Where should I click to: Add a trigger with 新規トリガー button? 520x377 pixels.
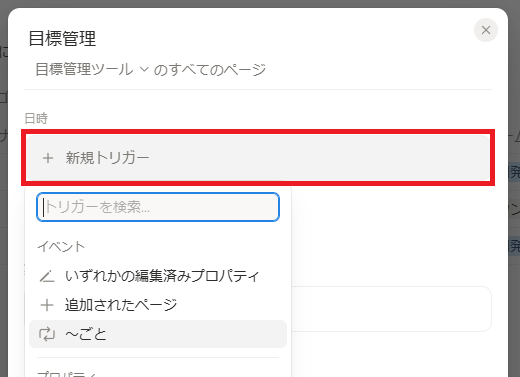pyautogui.click(x=258, y=158)
